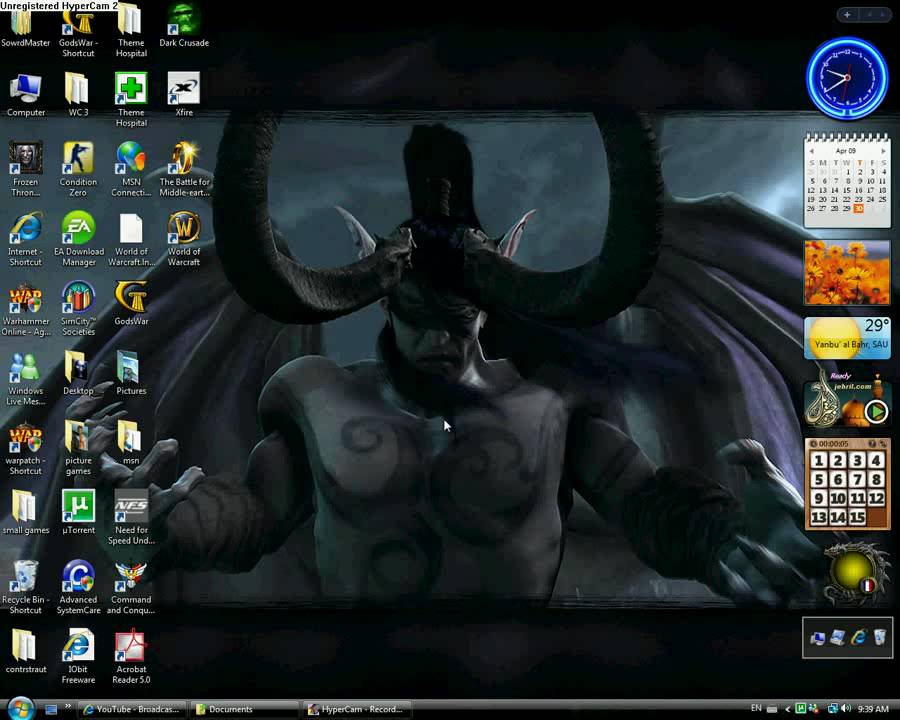
Task: Launch GodsWar icon below World of Warcraft.In
Action: [x=131, y=303]
